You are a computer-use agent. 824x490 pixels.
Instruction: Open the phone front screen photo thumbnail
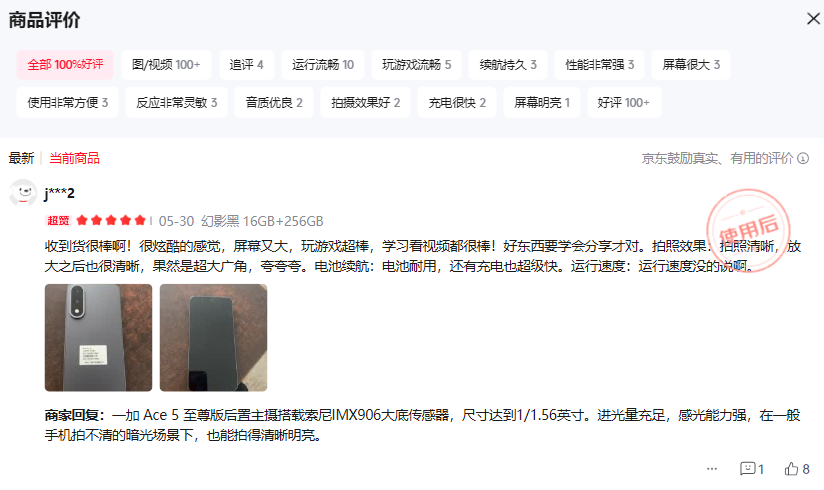pyautogui.click(x=213, y=338)
